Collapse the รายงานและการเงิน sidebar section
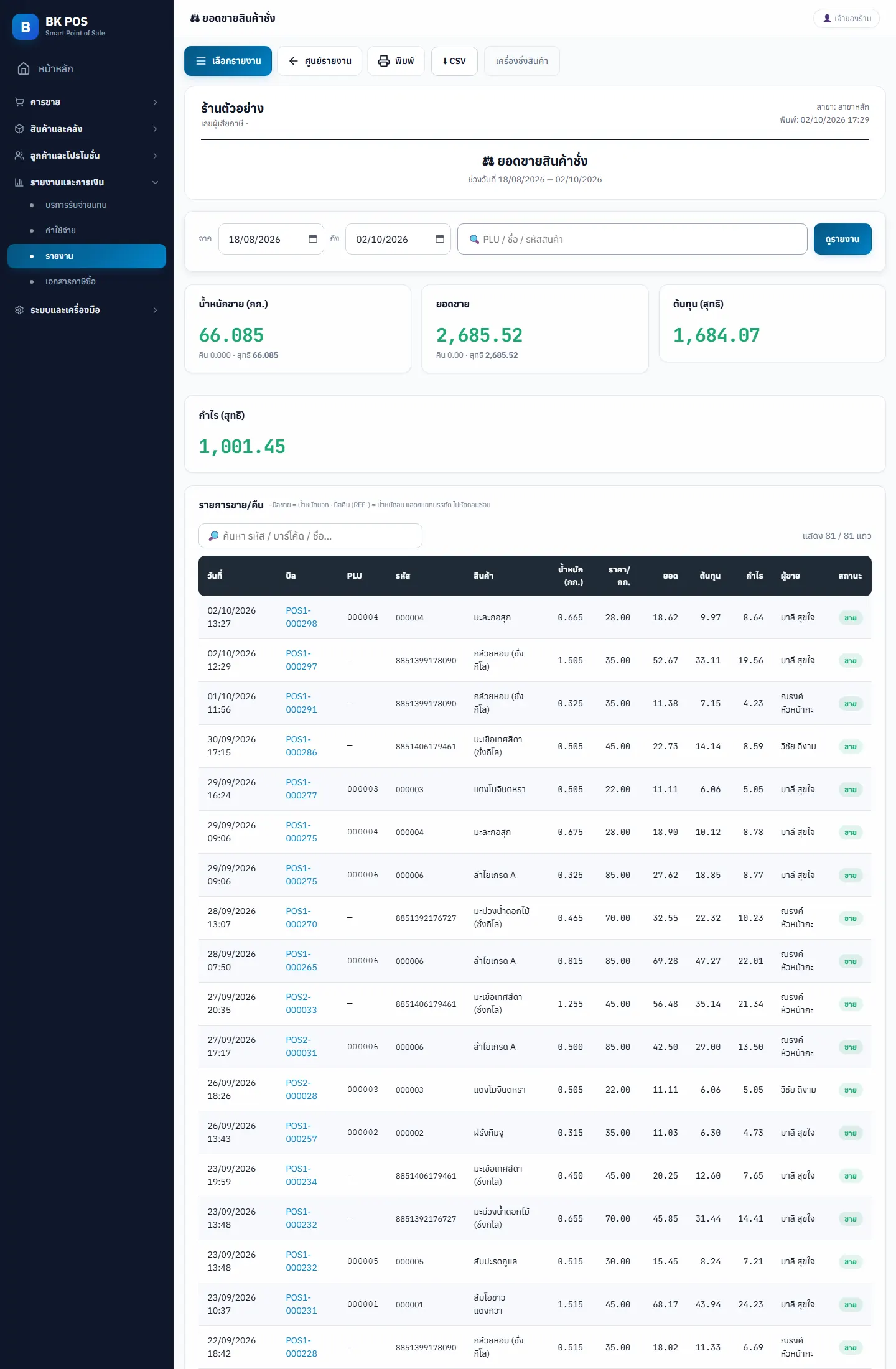The height and width of the screenshot is (1369, 896). click(86, 182)
